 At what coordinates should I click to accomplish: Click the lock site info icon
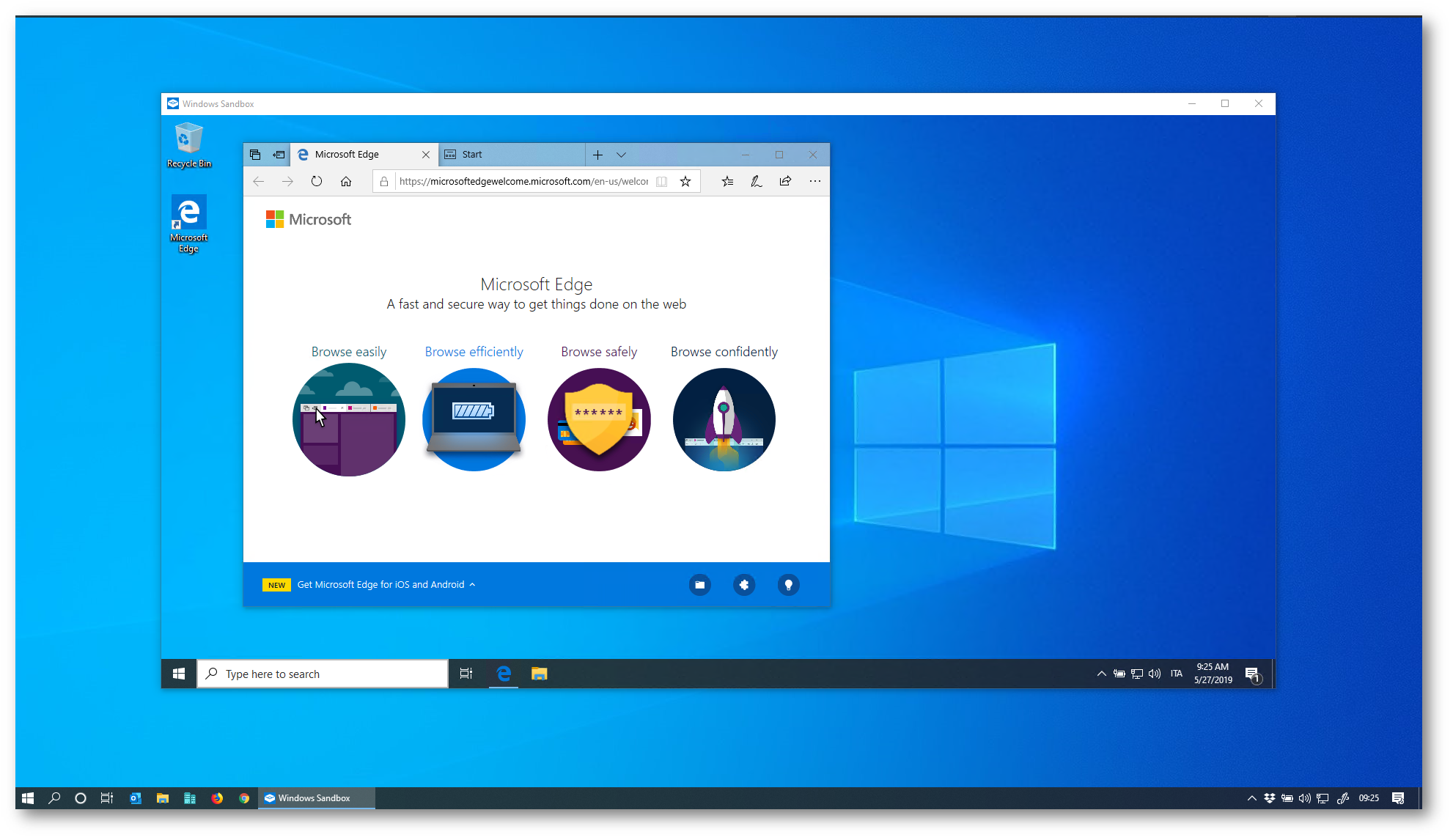tap(384, 181)
